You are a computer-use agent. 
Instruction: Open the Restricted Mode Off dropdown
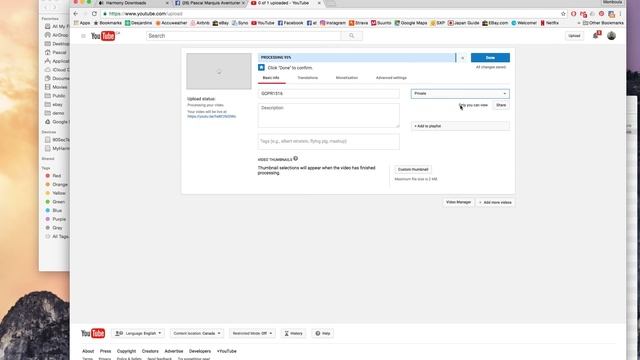click(252, 333)
